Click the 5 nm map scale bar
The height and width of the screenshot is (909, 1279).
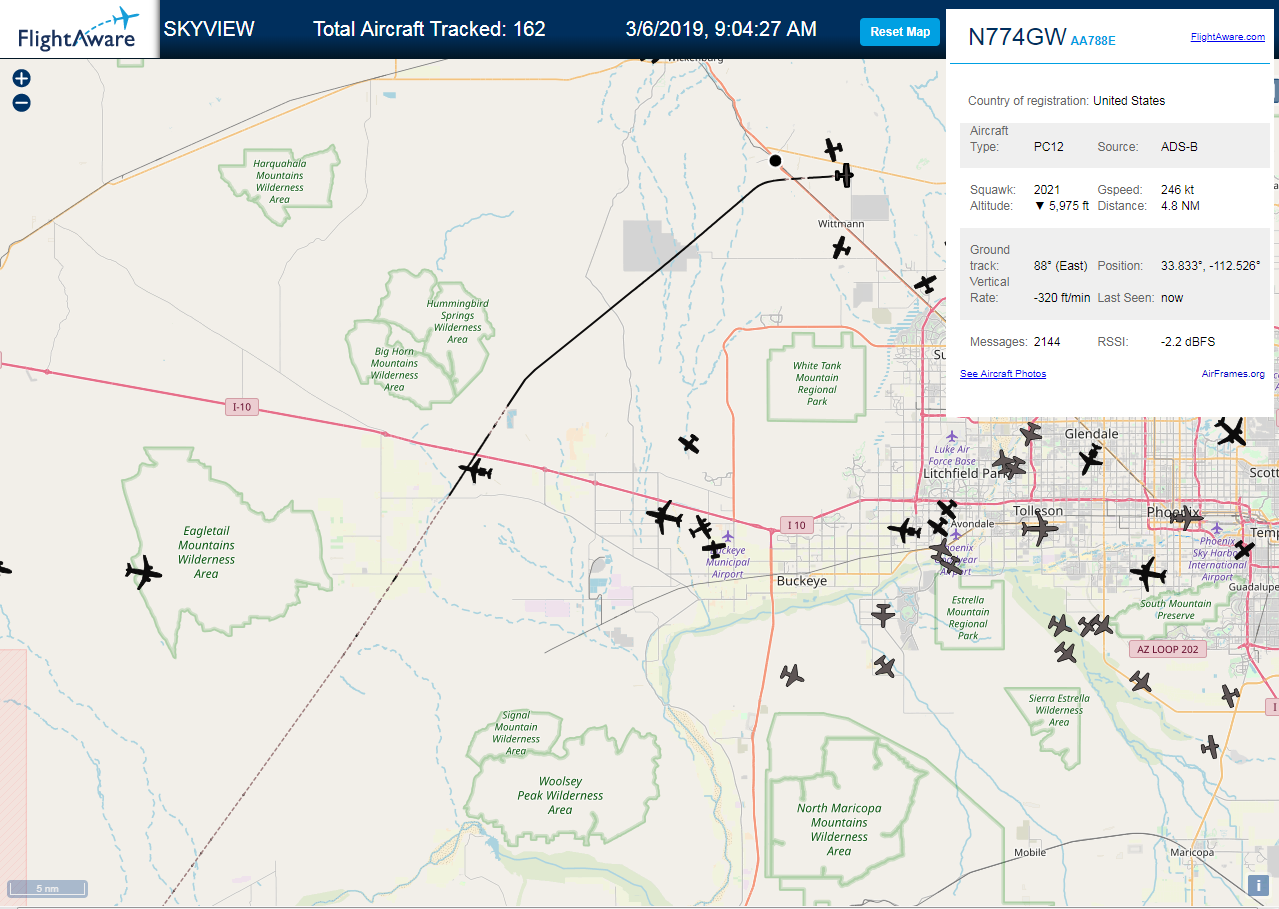(48, 888)
